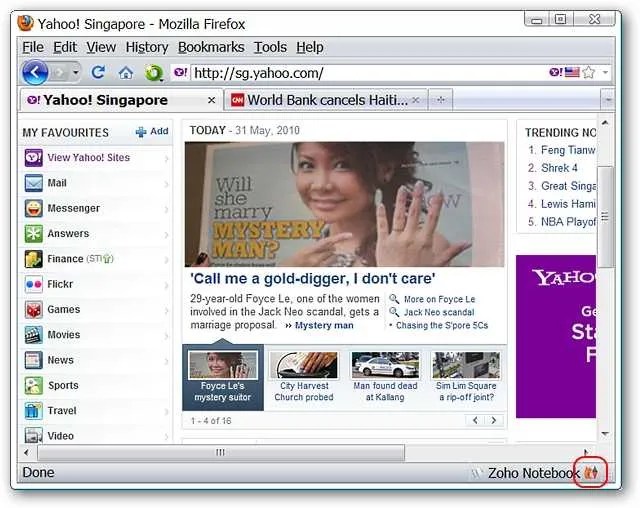Screen dimensions: 640x508
Task: Click the Video icon
Action: (x=33, y=435)
